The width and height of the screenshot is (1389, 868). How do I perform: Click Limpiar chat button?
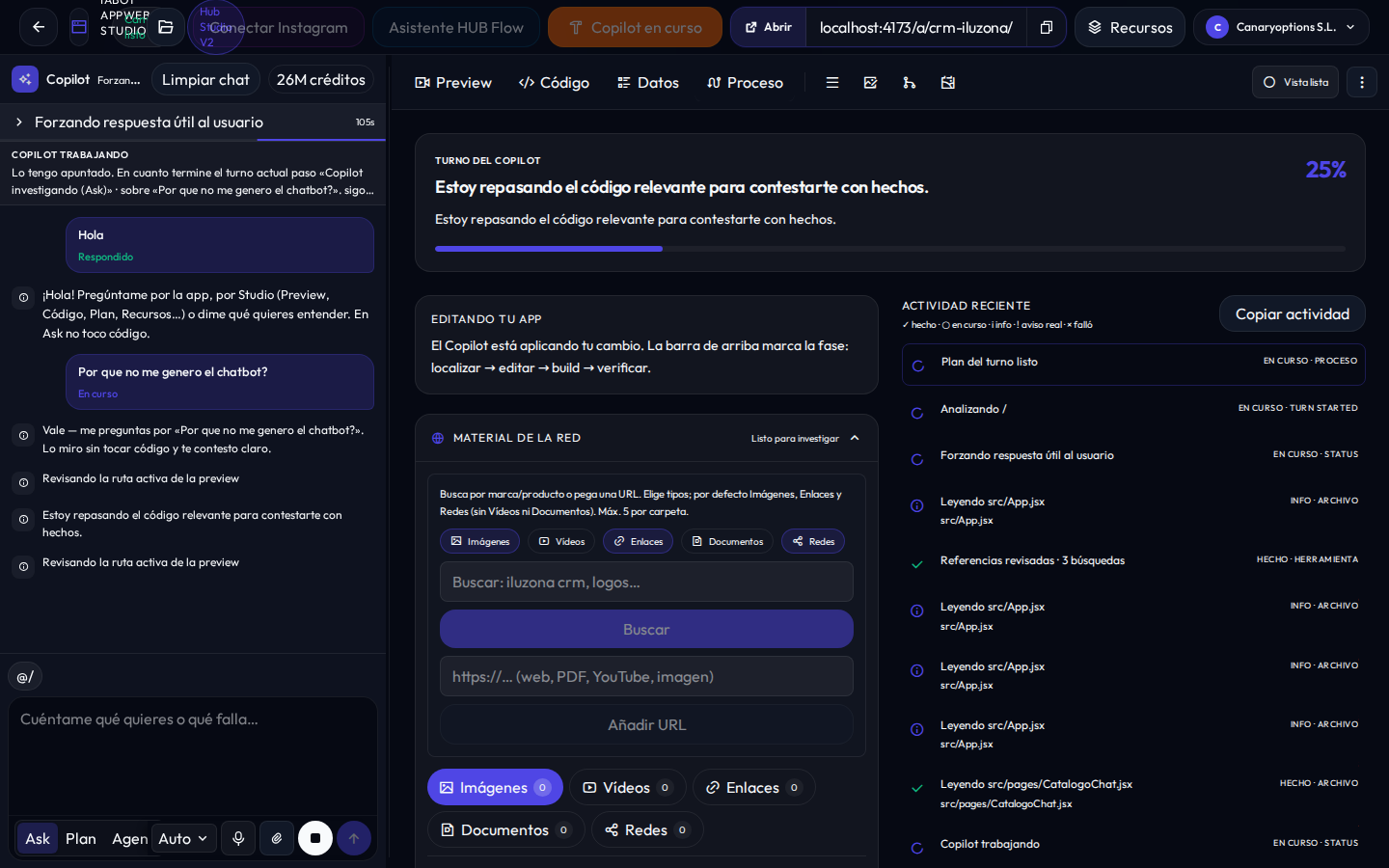point(205,79)
